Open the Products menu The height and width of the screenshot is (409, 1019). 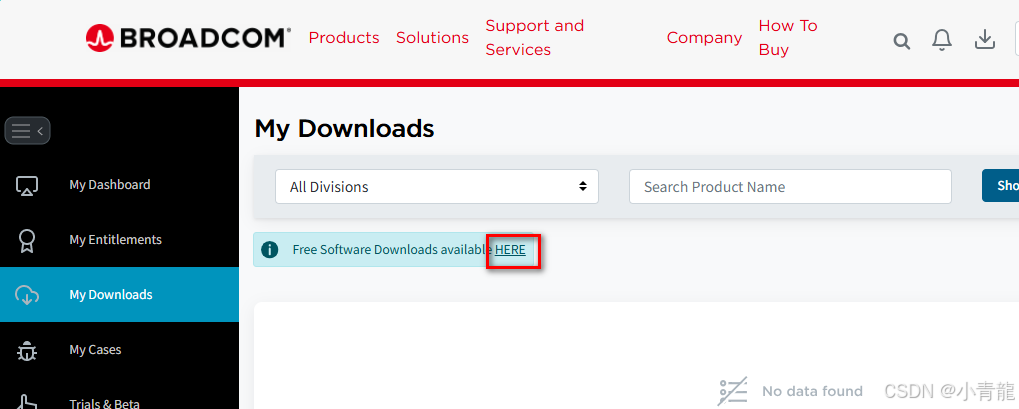tap(344, 38)
